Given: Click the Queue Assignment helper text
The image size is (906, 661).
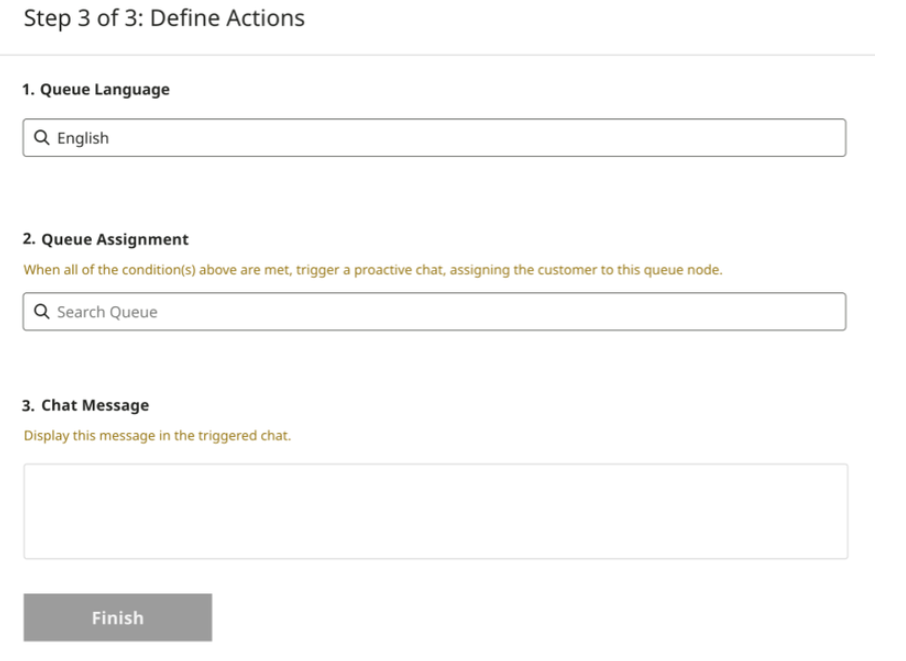Looking at the screenshot, I should click(x=372, y=270).
